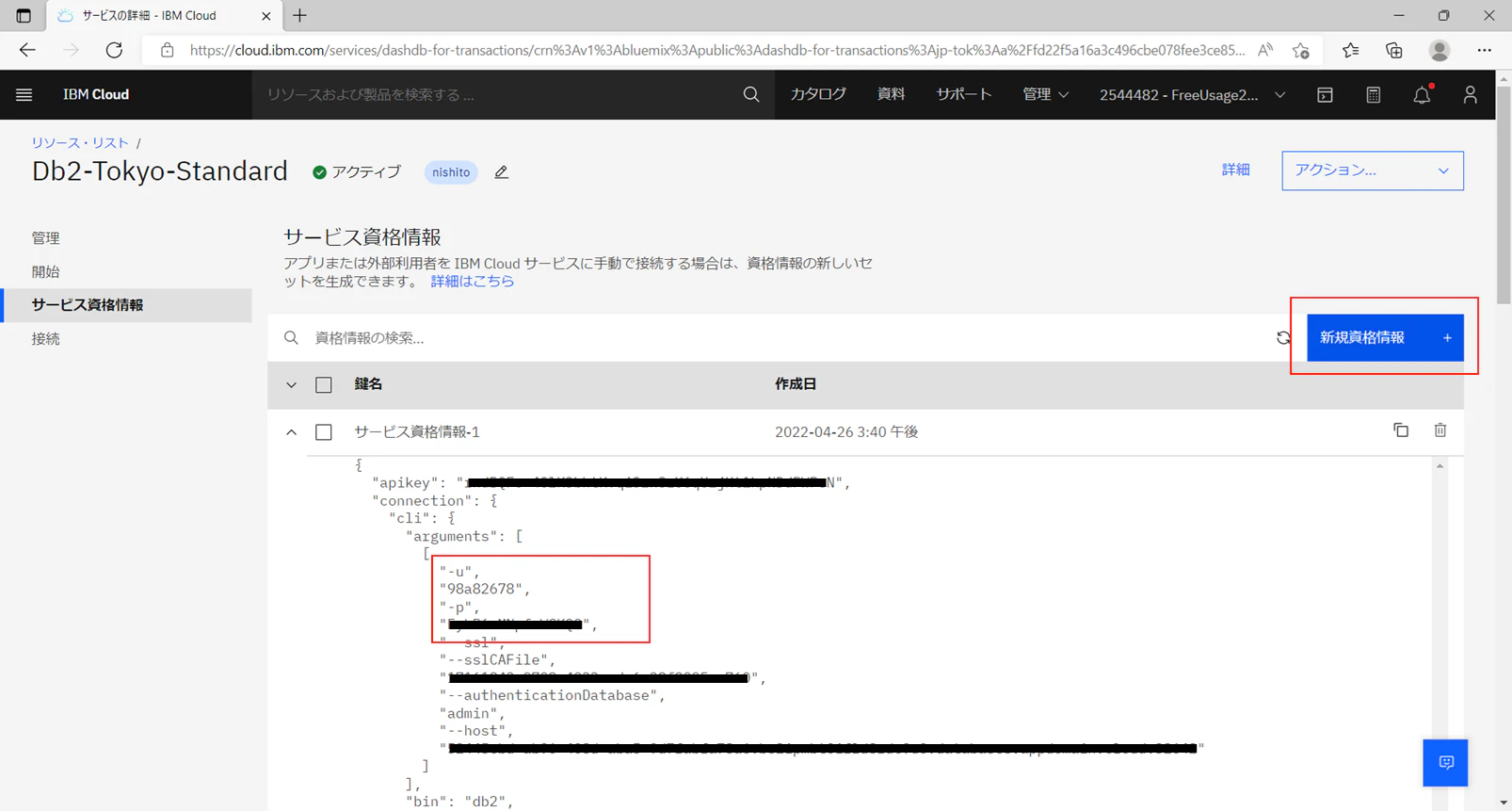Refresh the credentials list

[x=1283, y=338]
